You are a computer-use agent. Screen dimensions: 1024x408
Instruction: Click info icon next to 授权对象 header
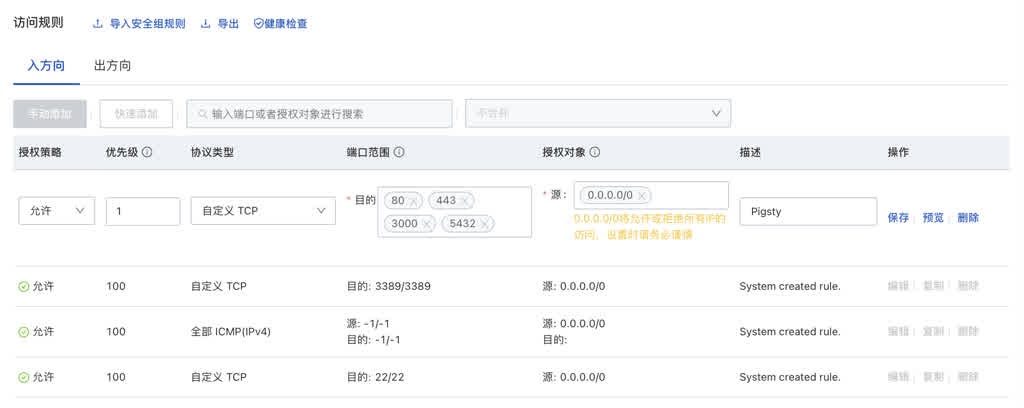tap(595, 152)
